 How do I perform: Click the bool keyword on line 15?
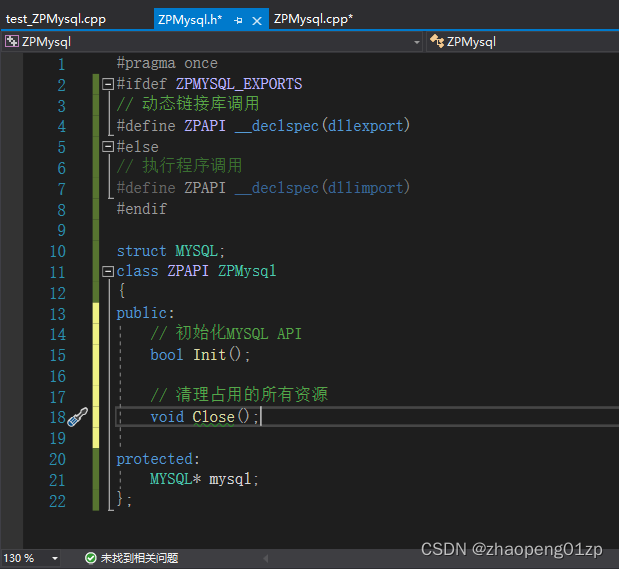tap(167, 355)
